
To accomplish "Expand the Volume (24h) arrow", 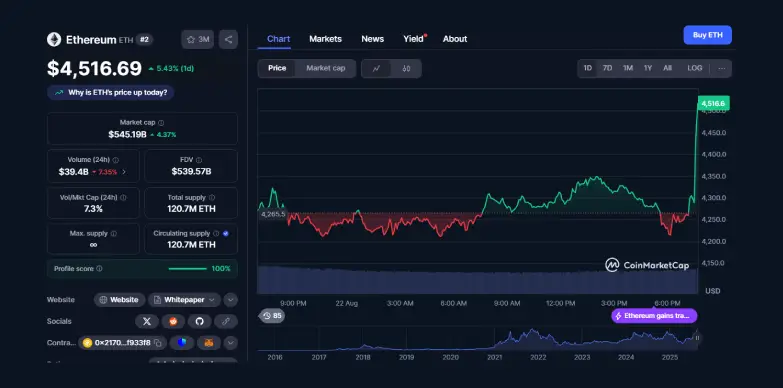I will (124, 172).
